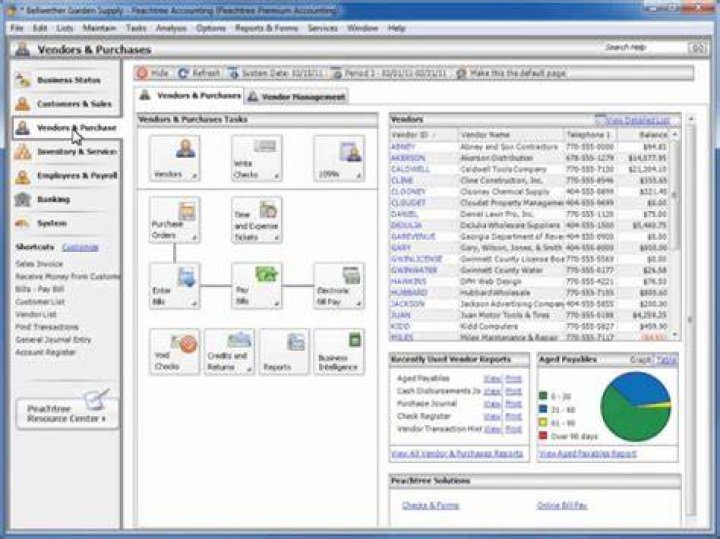
Task: Switch to the Vendor Management tab
Action: [x=297, y=97]
